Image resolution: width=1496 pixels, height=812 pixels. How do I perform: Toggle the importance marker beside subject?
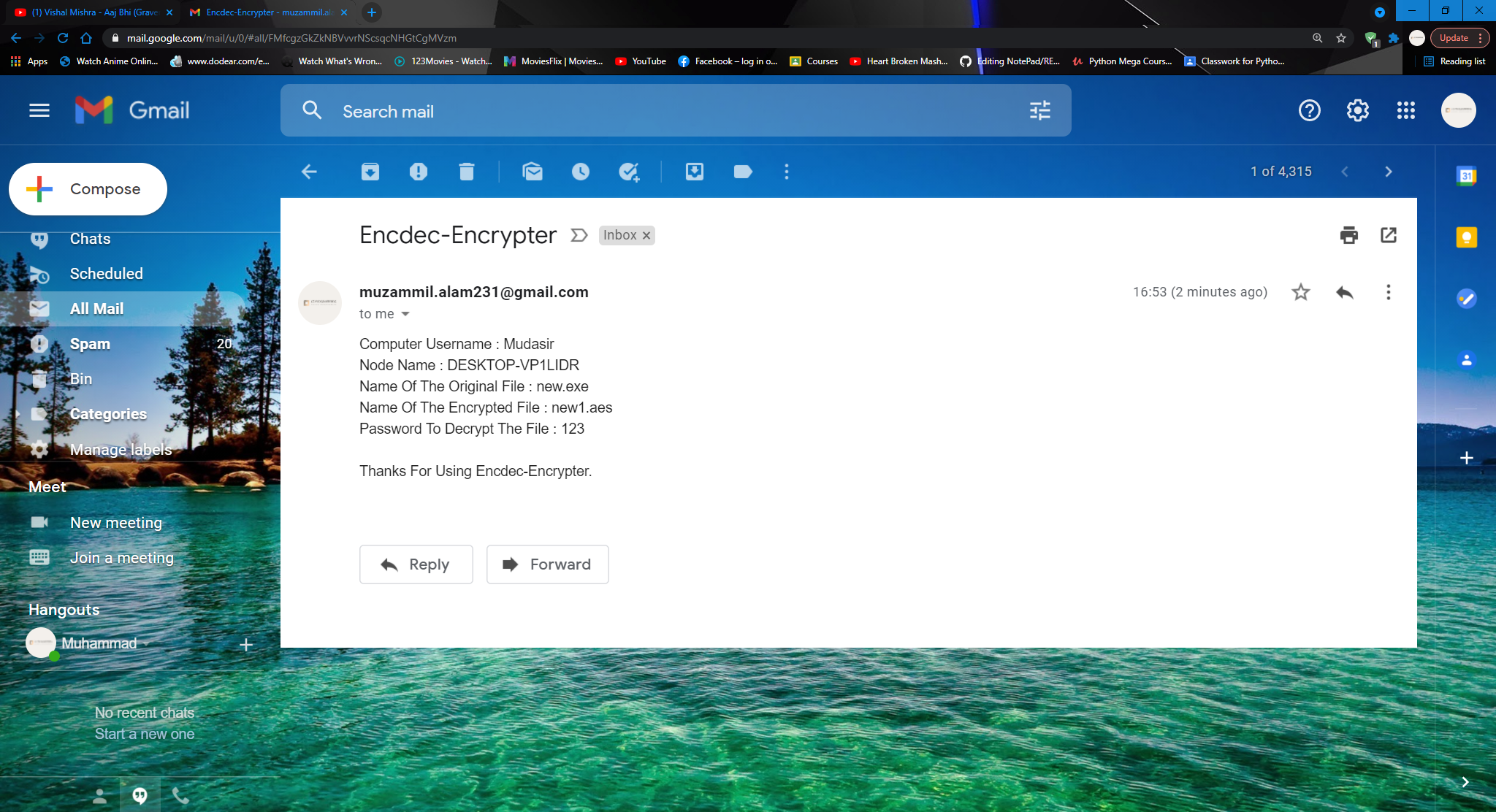pos(579,235)
